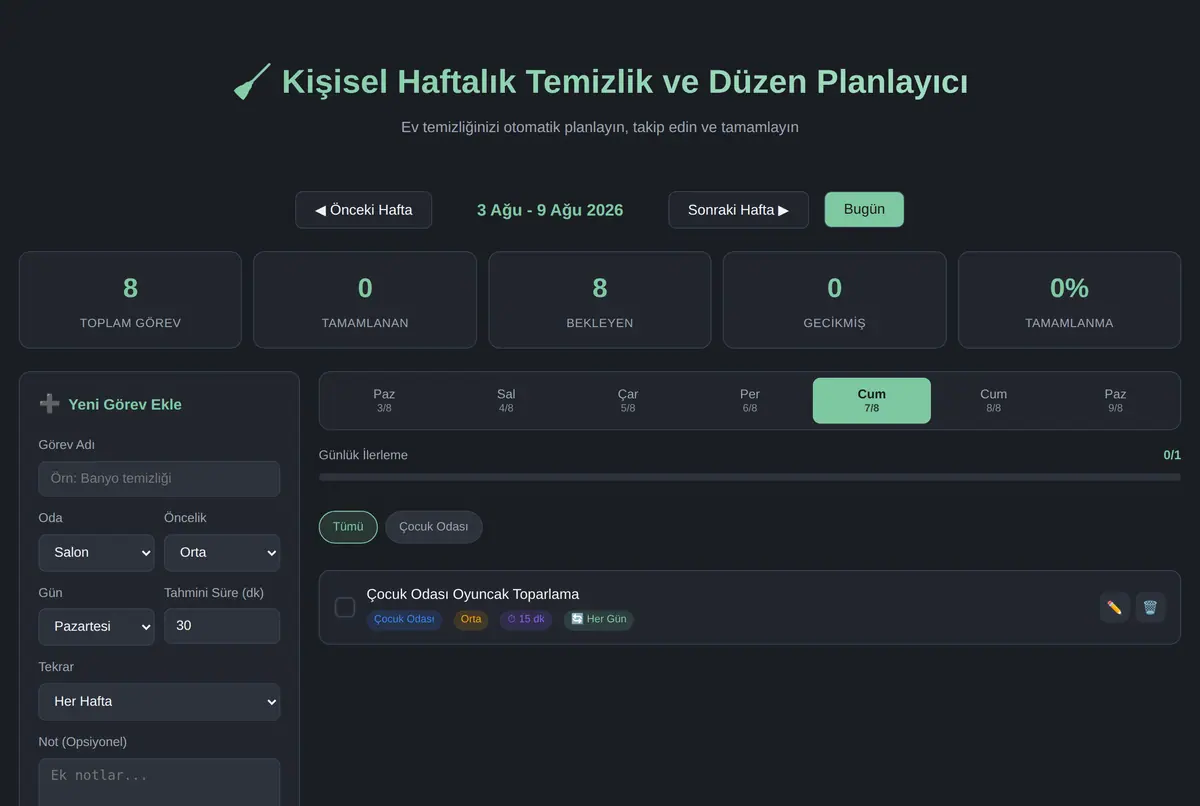
Task: Filter tasks by Çocuk Odası room
Action: tap(434, 527)
